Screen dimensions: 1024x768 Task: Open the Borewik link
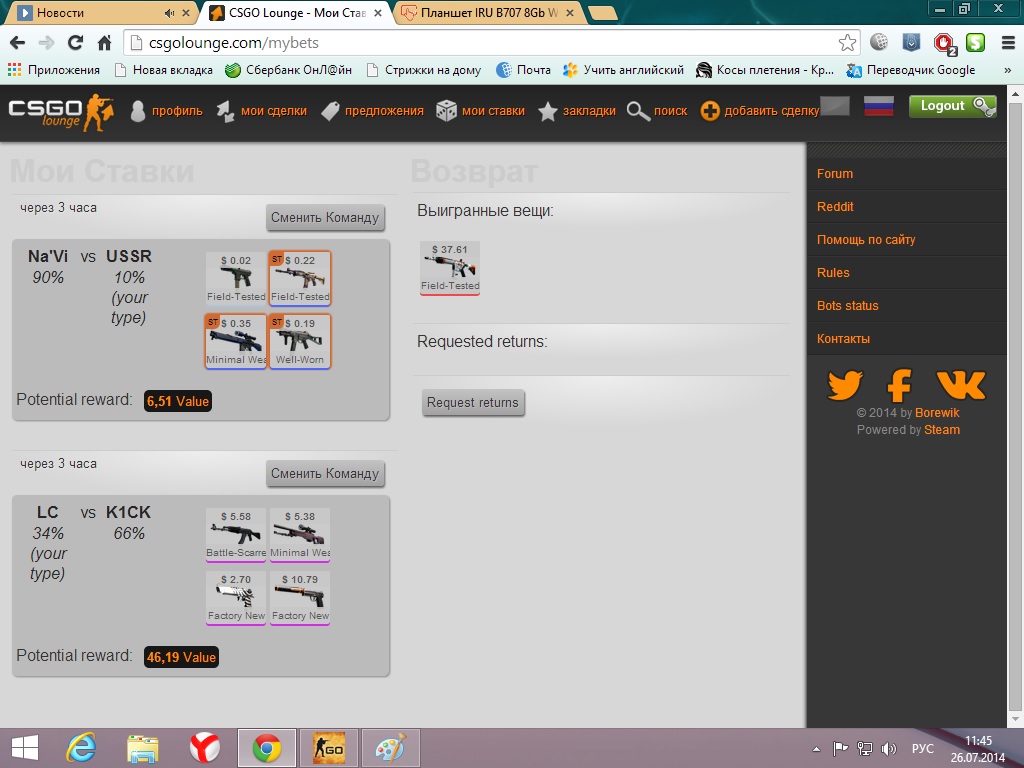(x=937, y=413)
